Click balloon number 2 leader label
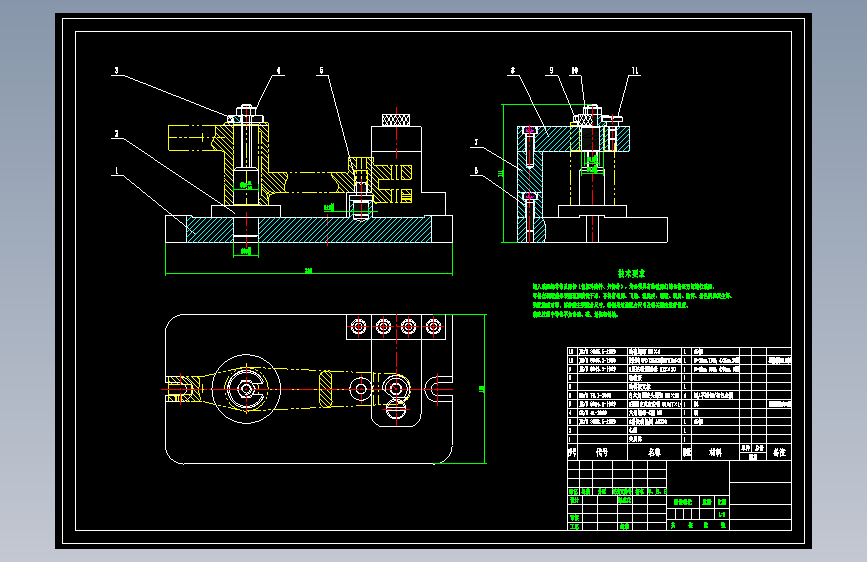Viewport: 867px width, 562px height. [116, 134]
